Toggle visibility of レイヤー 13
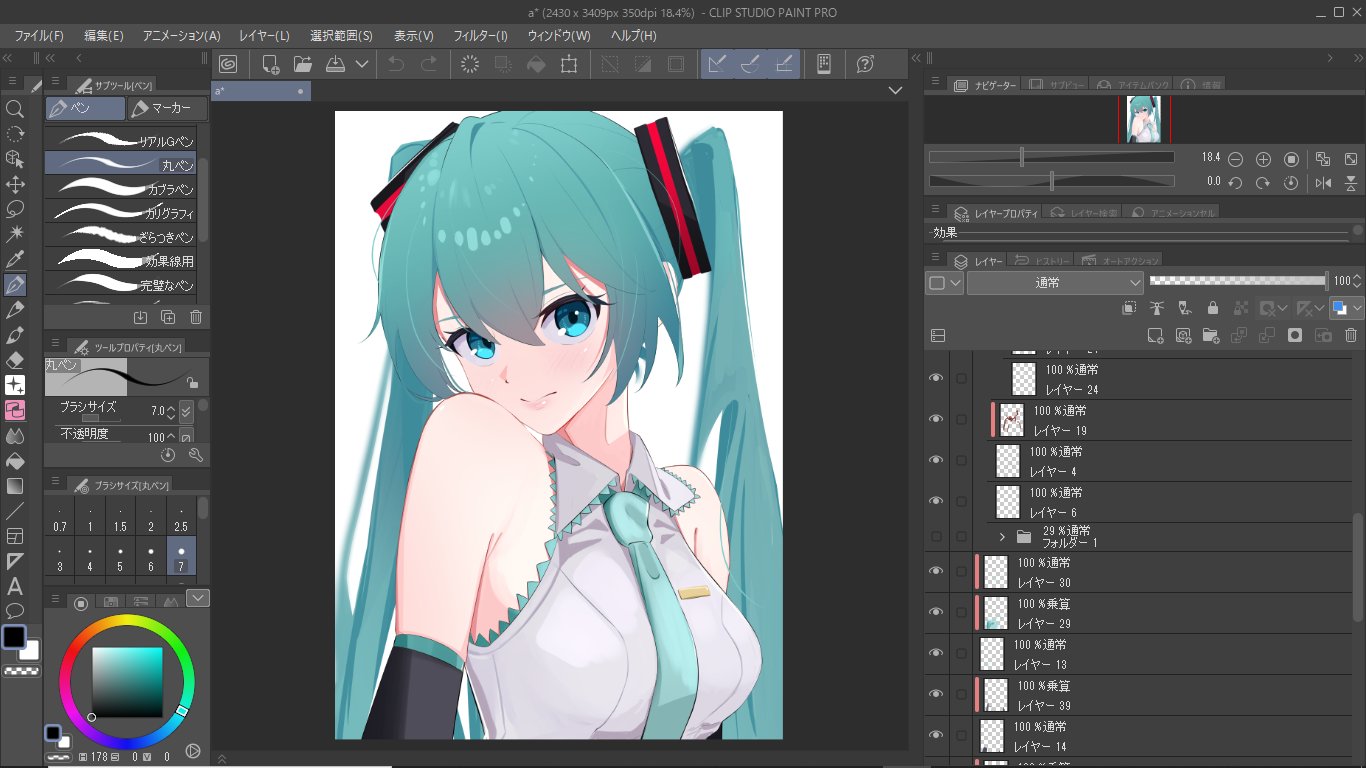Screen dimensions: 1366x768 [936, 653]
